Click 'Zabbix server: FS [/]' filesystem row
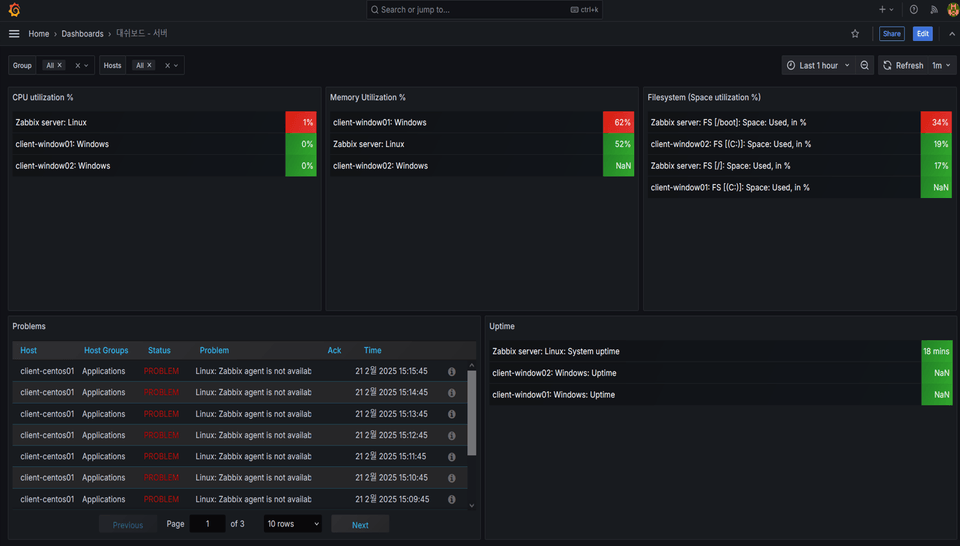This screenshot has width=960, height=546. [x=800, y=166]
